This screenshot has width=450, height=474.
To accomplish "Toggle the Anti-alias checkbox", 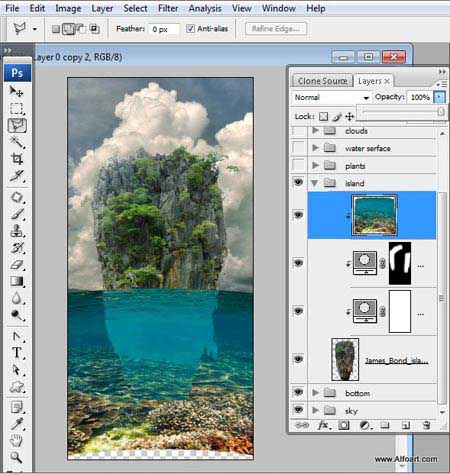I will (190, 29).
